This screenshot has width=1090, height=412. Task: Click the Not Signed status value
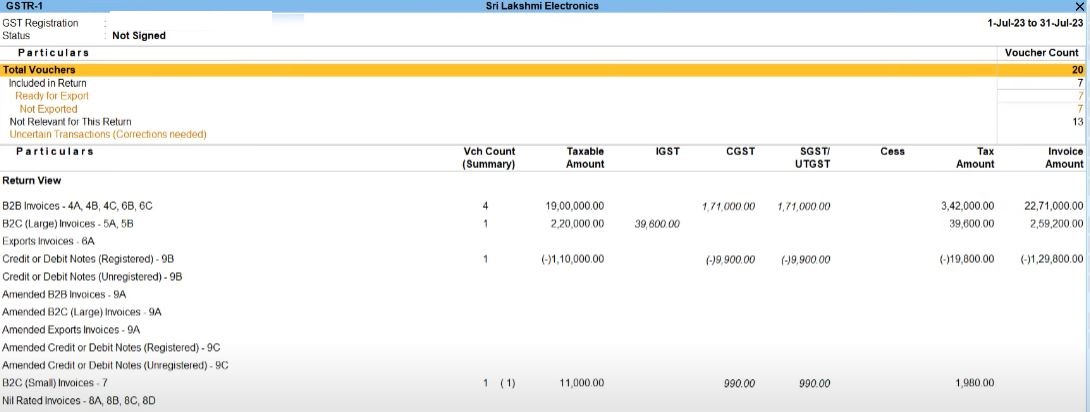click(138, 36)
